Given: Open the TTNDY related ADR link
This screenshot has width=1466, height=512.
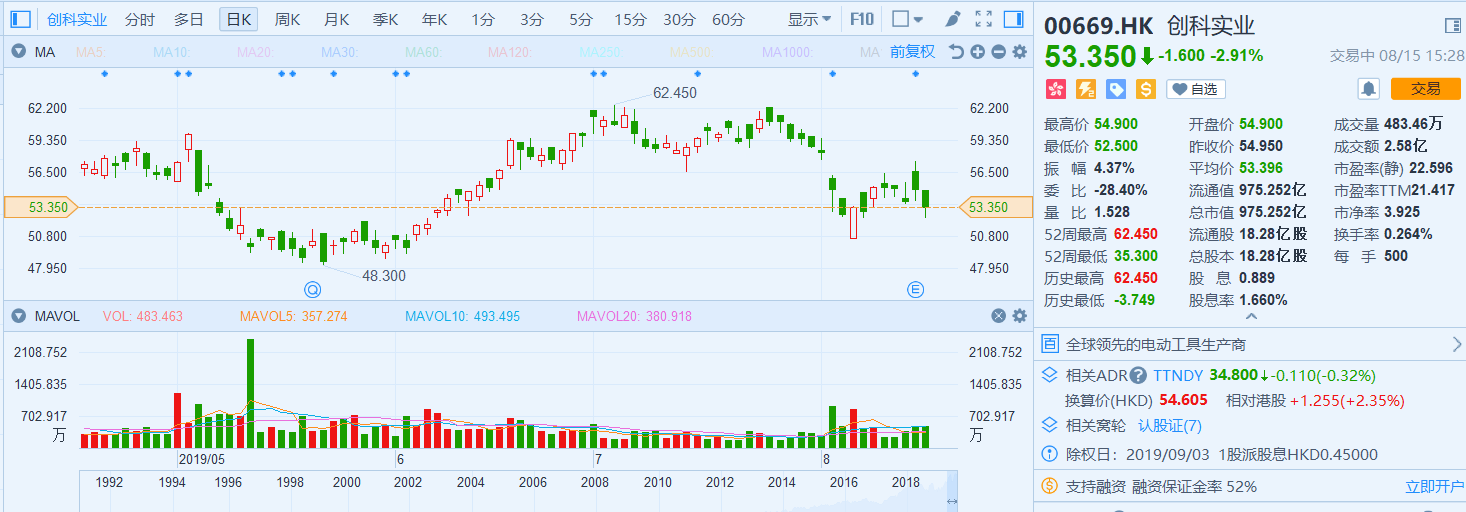Looking at the screenshot, I should click(x=1178, y=375).
